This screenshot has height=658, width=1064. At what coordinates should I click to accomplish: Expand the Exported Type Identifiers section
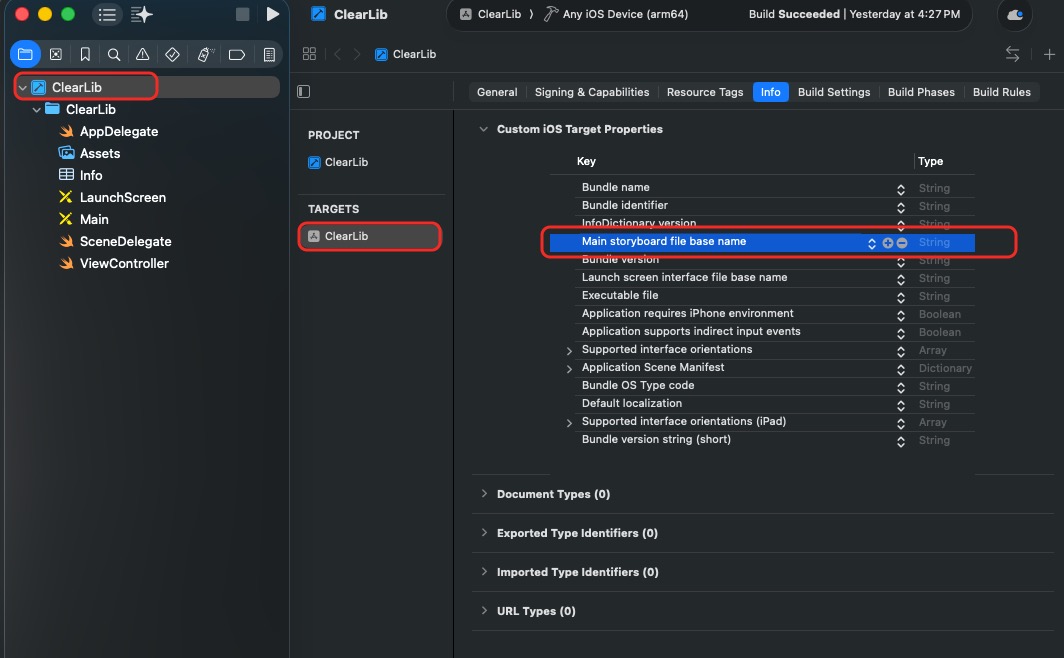(484, 533)
